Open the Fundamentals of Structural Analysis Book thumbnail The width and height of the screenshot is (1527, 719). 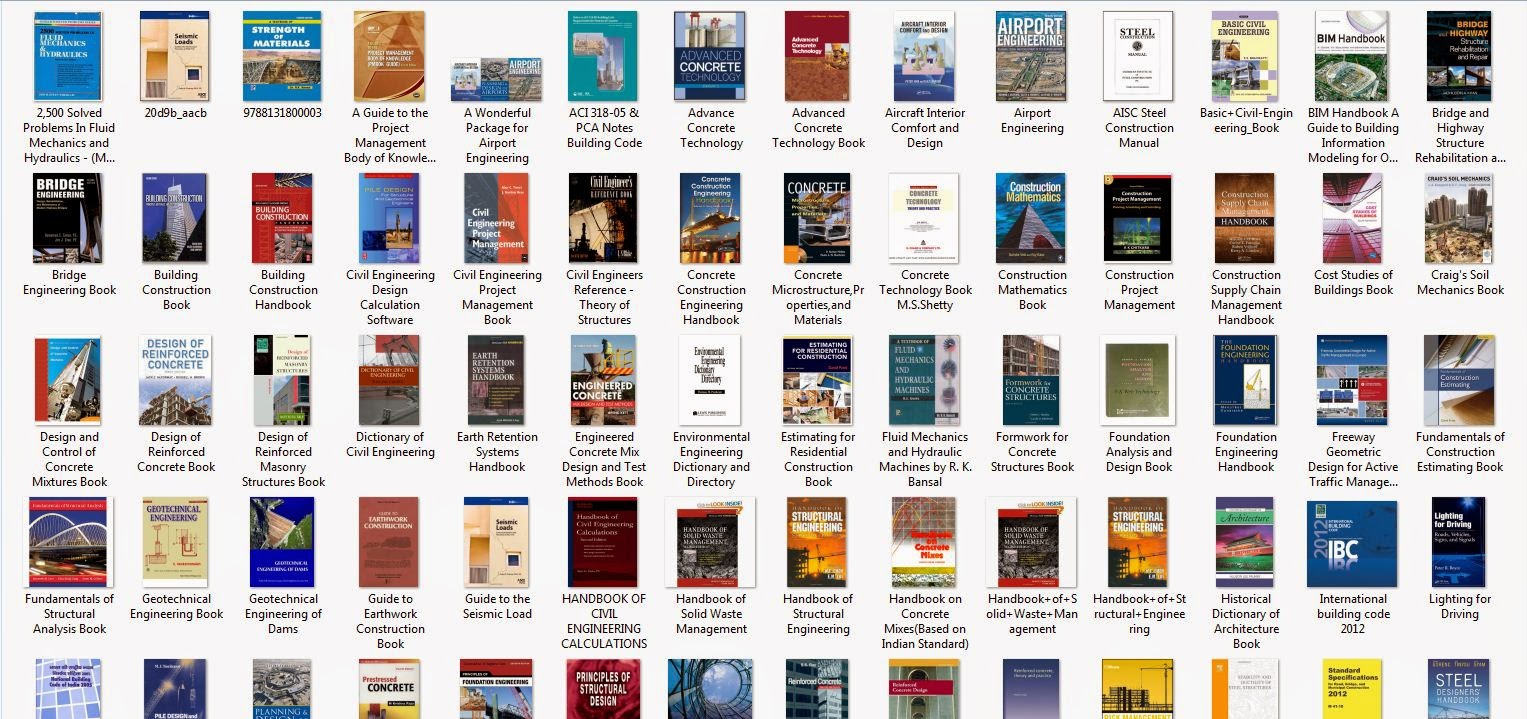coord(69,542)
